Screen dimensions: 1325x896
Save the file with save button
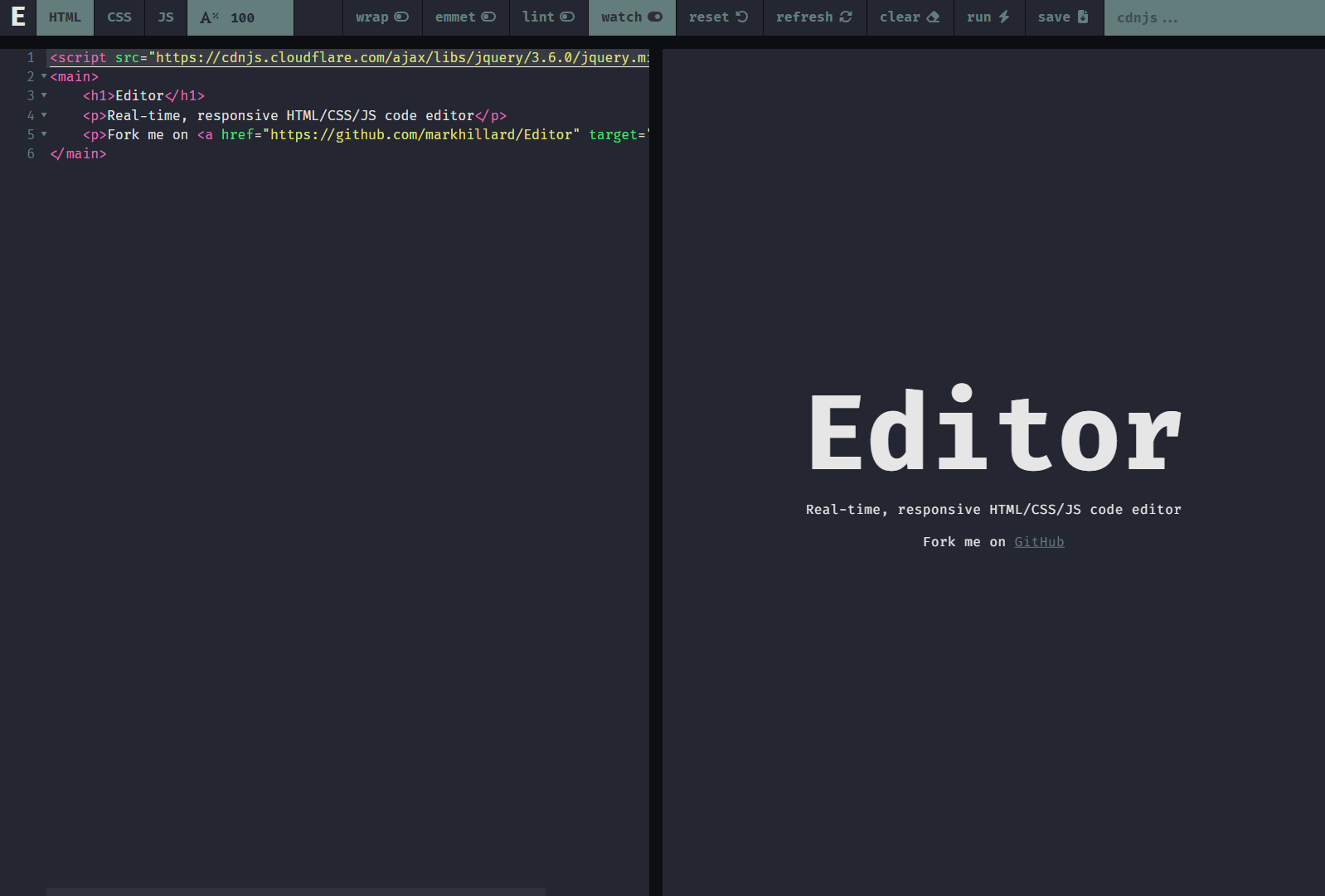pyautogui.click(x=1064, y=17)
